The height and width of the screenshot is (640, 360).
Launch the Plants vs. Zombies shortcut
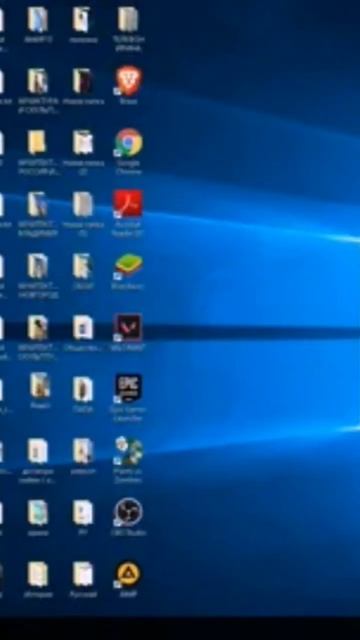coord(128,451)
